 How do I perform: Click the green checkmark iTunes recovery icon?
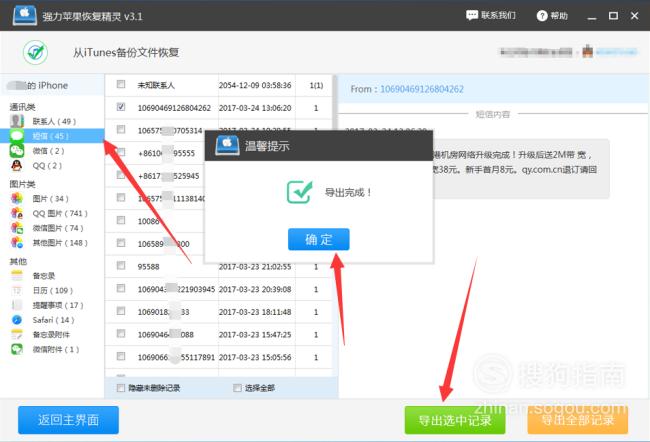click(35, 52)
